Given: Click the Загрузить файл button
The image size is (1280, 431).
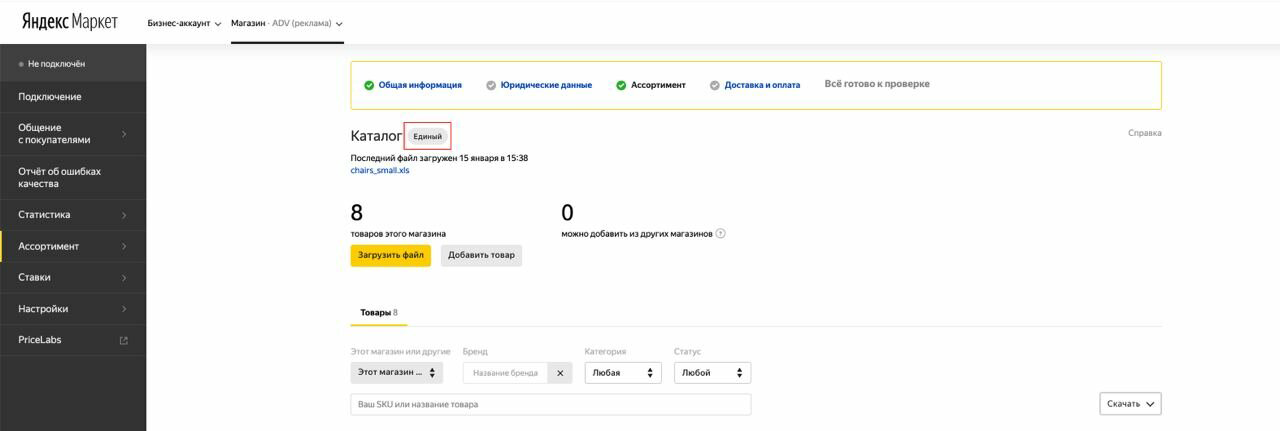Looking at the screenshot, I should (390, 255).
